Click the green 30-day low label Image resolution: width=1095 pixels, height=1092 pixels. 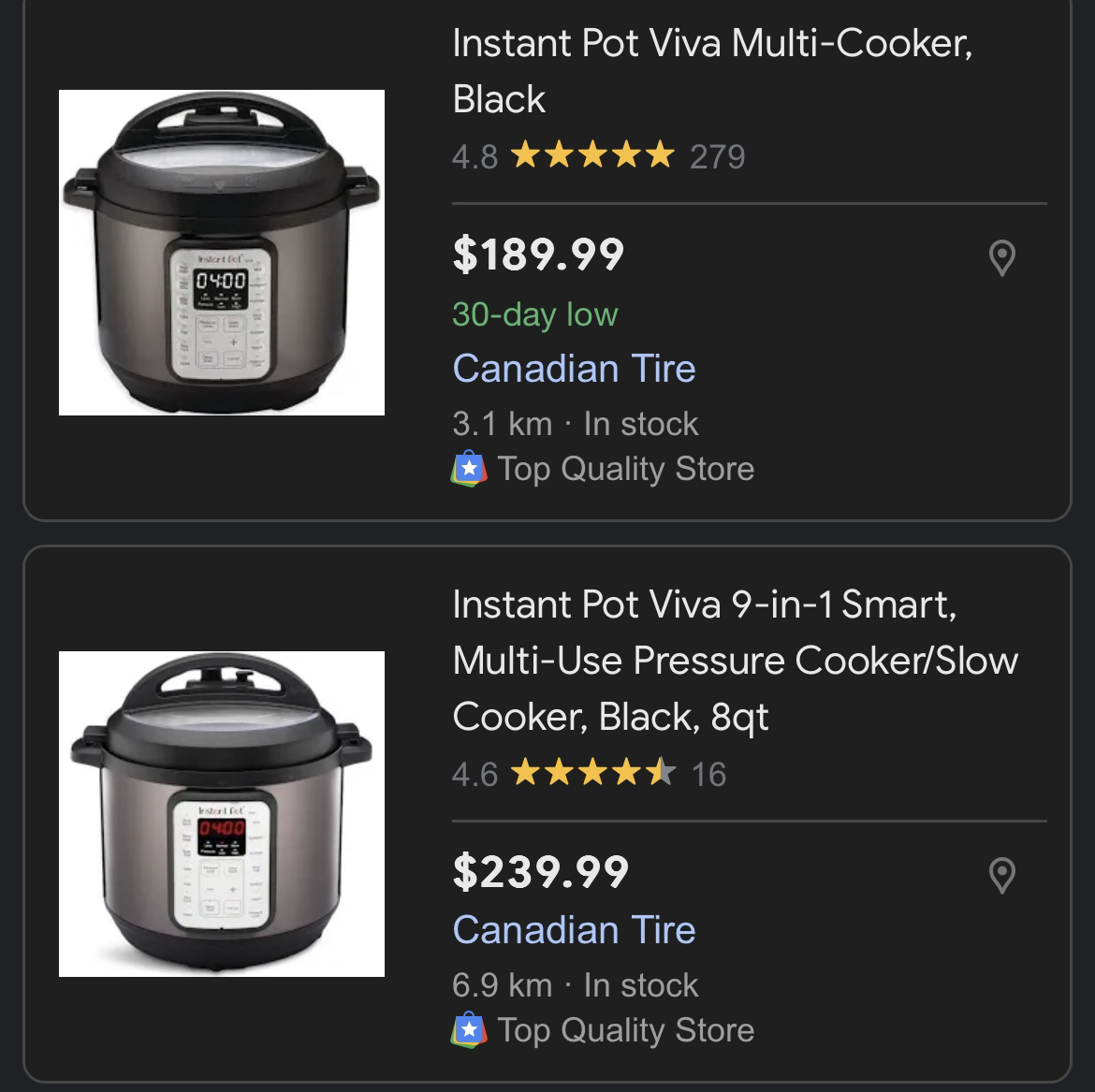point(534,314)
